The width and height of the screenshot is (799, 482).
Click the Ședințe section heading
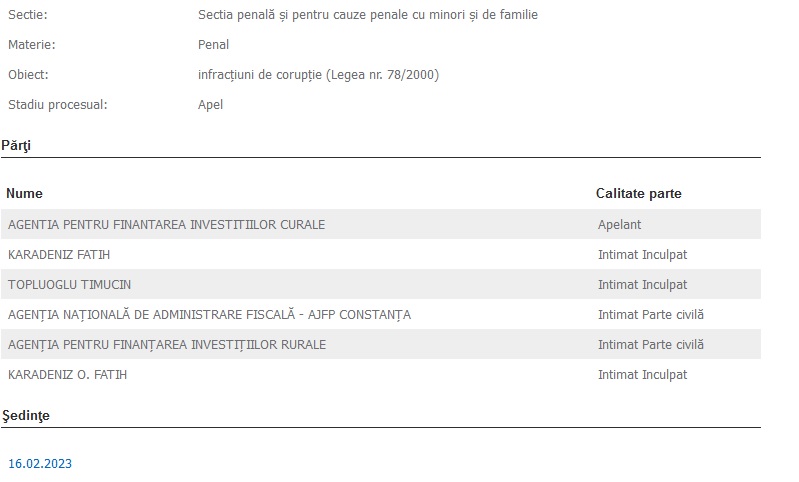(25, 415)
